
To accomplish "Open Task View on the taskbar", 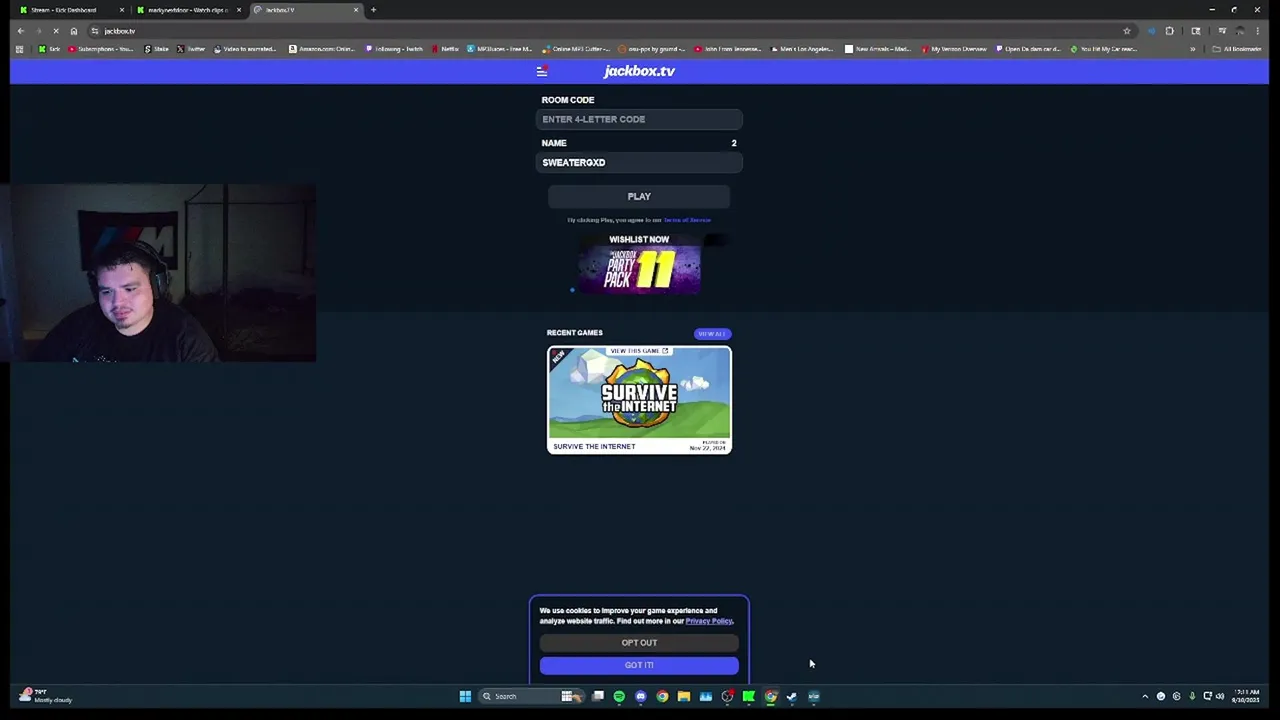I will [598, 697].
